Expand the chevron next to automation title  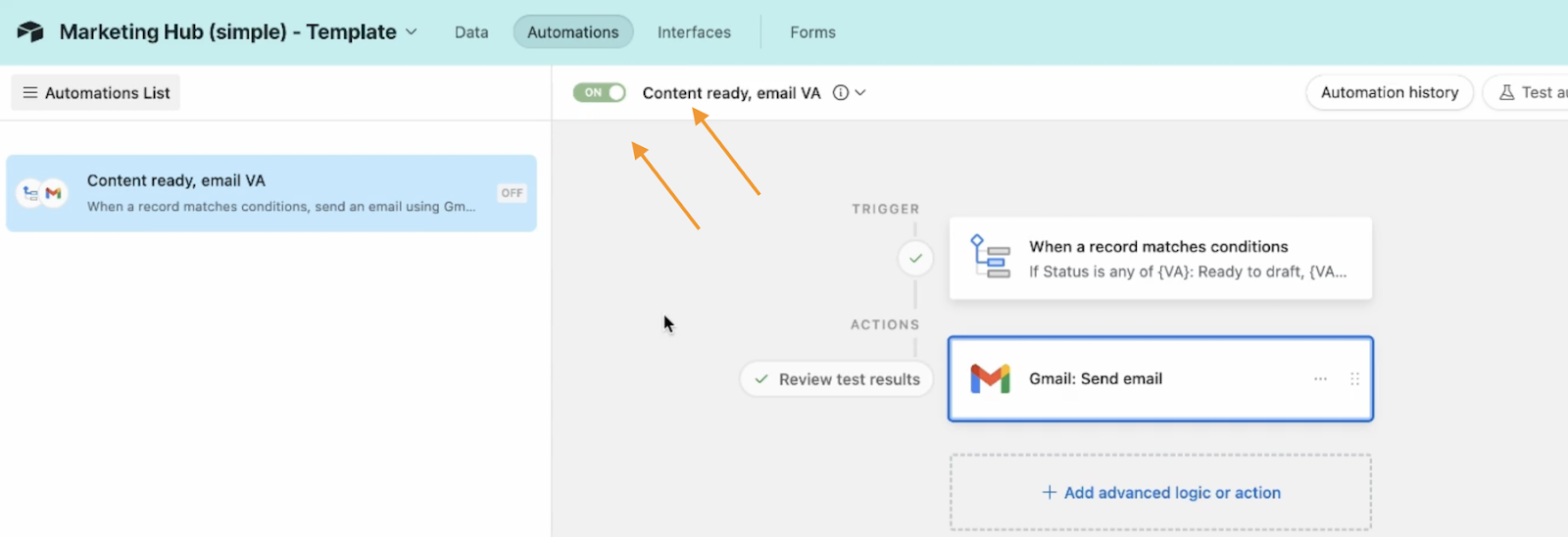[860, 93]
